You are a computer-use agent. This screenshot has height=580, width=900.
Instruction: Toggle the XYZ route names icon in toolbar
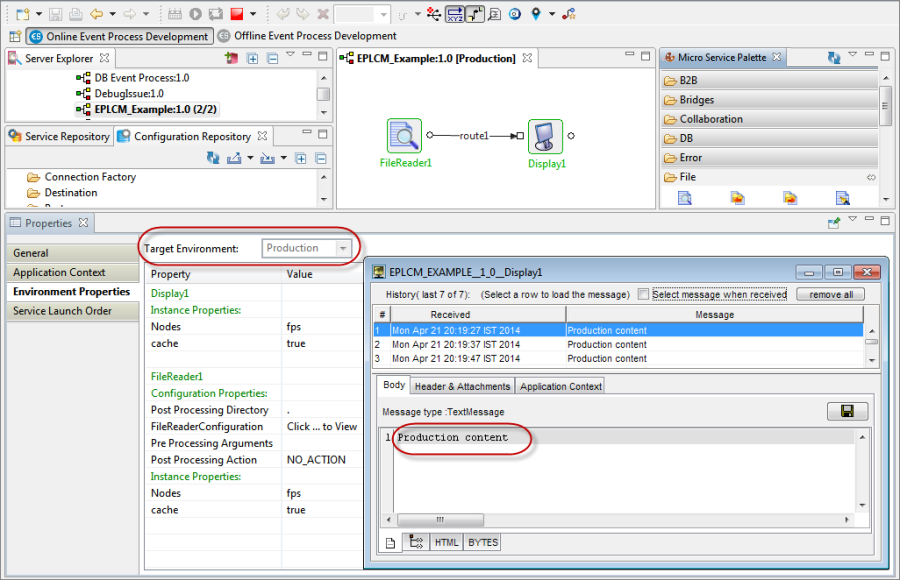455,14
